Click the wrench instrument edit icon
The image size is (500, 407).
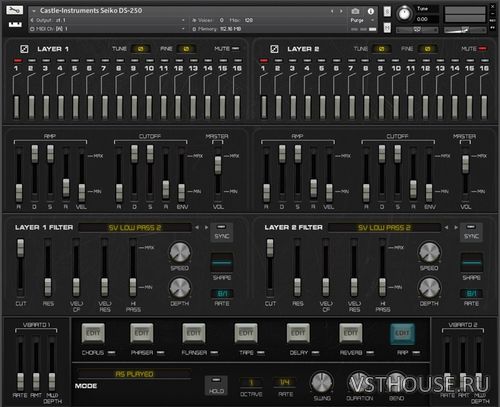click(15, 10)
